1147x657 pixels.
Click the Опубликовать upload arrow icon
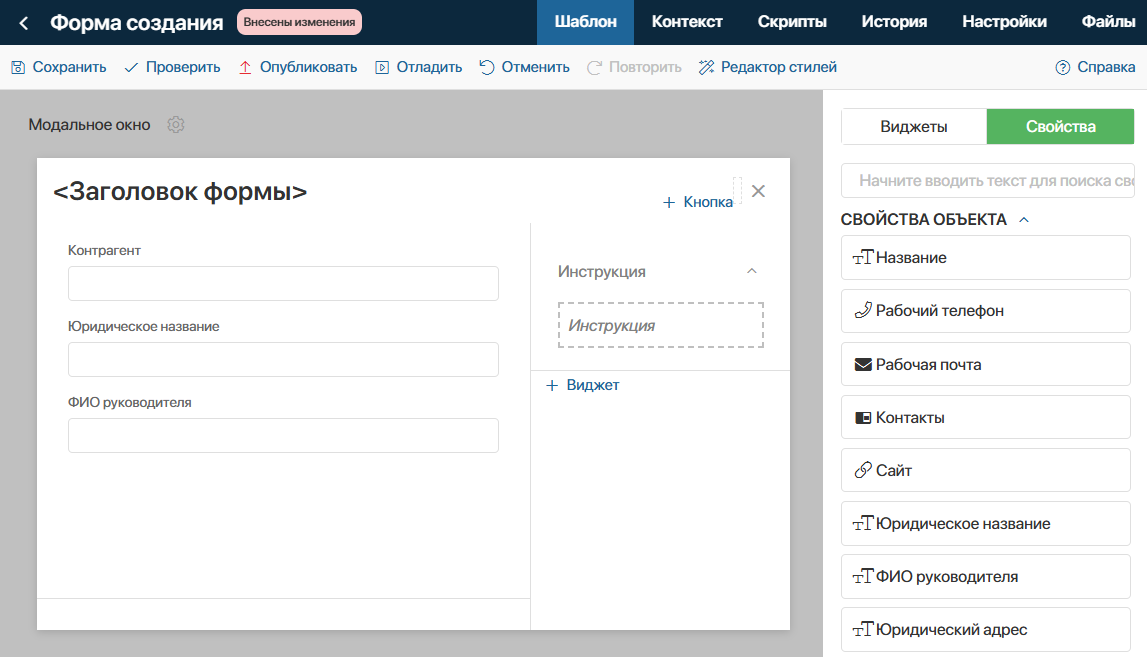tap(245, 67)
